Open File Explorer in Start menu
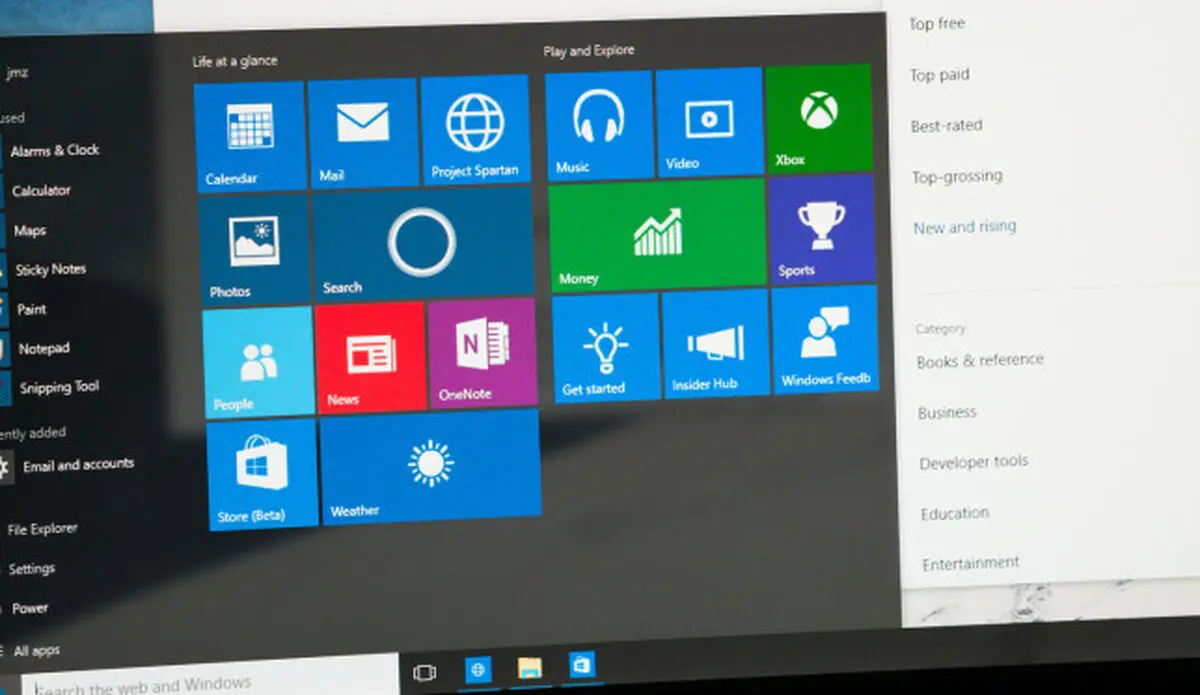The width and height of the screenshot is (1200, 695). [x=42, y=529]
